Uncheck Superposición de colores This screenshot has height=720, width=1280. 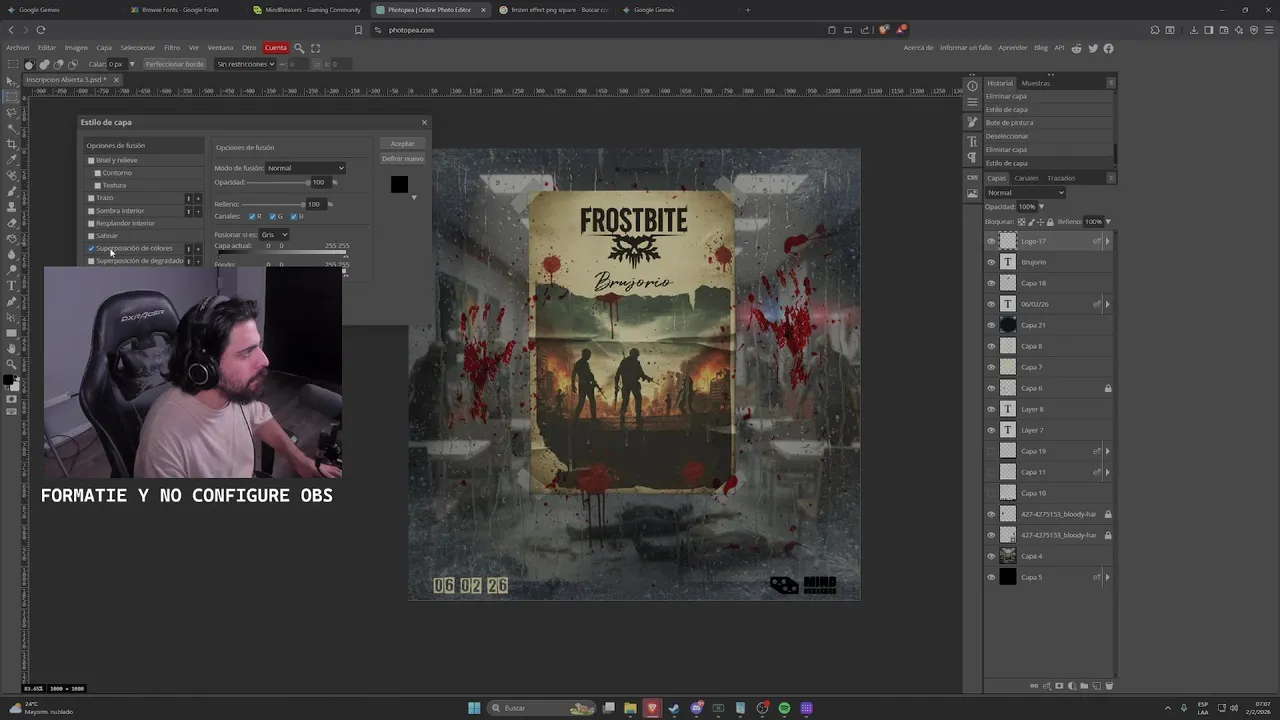pos(91,248)
